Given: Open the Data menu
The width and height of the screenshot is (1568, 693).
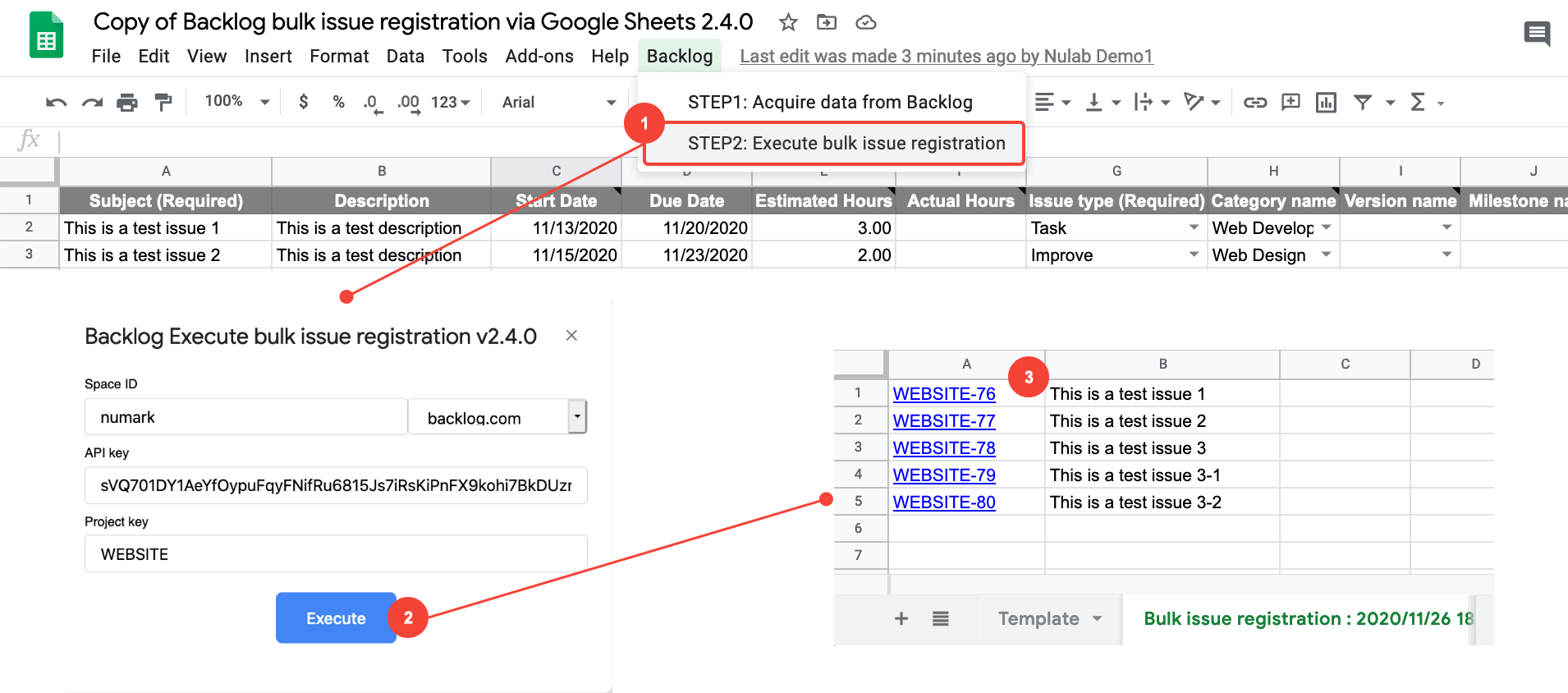Looking at the screenshot, I should [x=406, y=56].
